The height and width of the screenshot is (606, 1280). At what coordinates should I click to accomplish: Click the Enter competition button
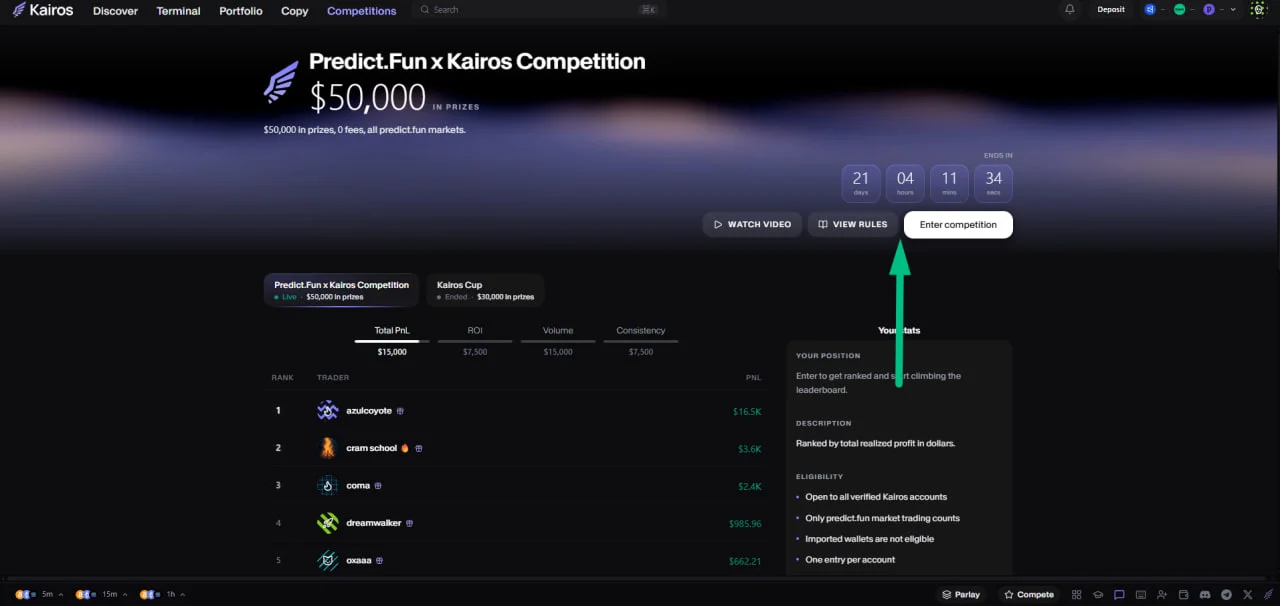tap(958, 225)
